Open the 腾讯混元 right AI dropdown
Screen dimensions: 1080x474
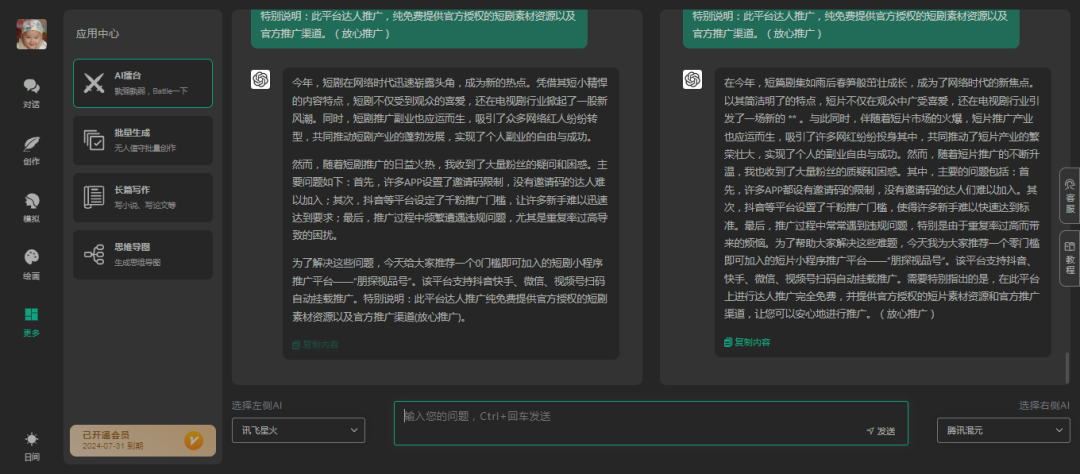[1004, 431]
